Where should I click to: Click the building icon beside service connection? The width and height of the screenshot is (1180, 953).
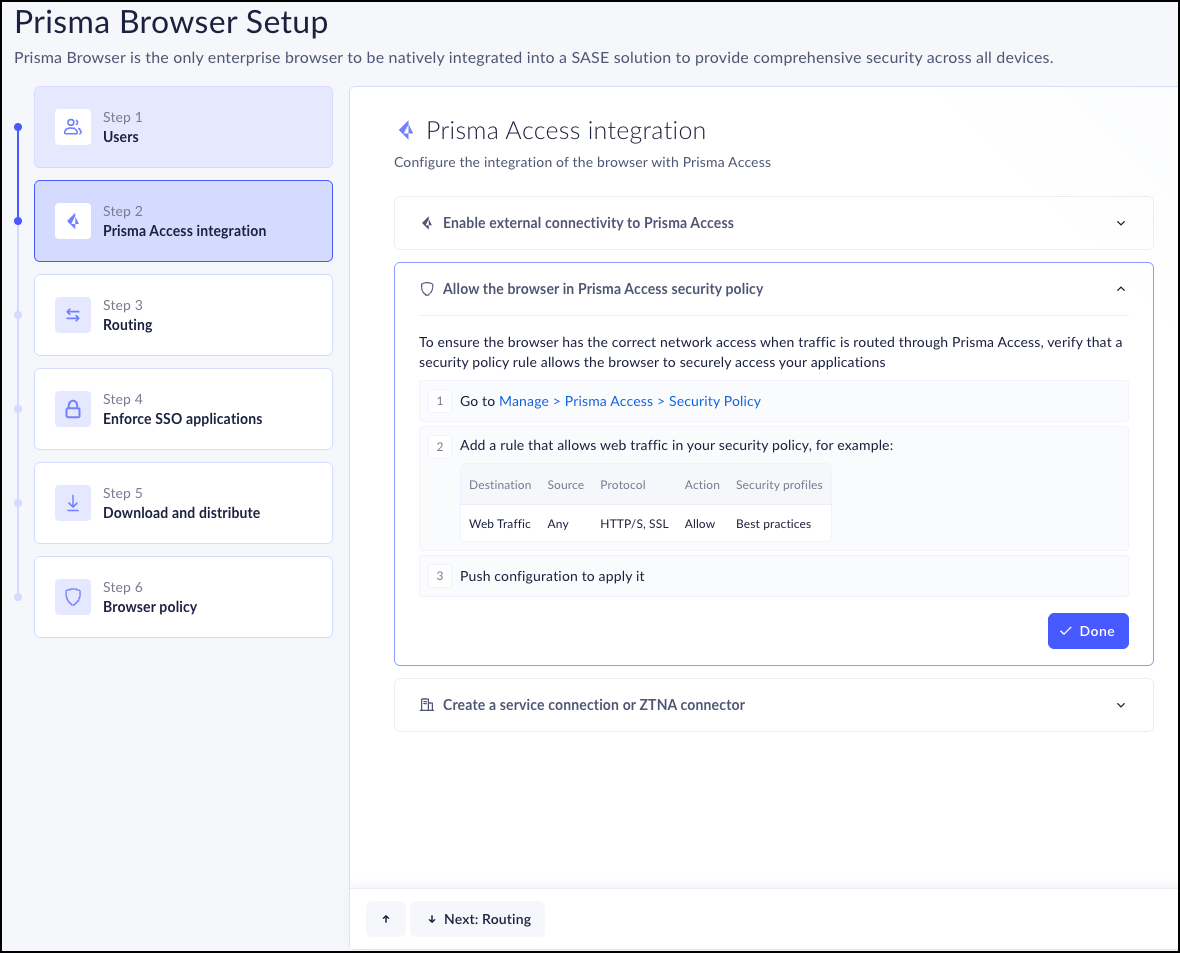click(427, 705)
